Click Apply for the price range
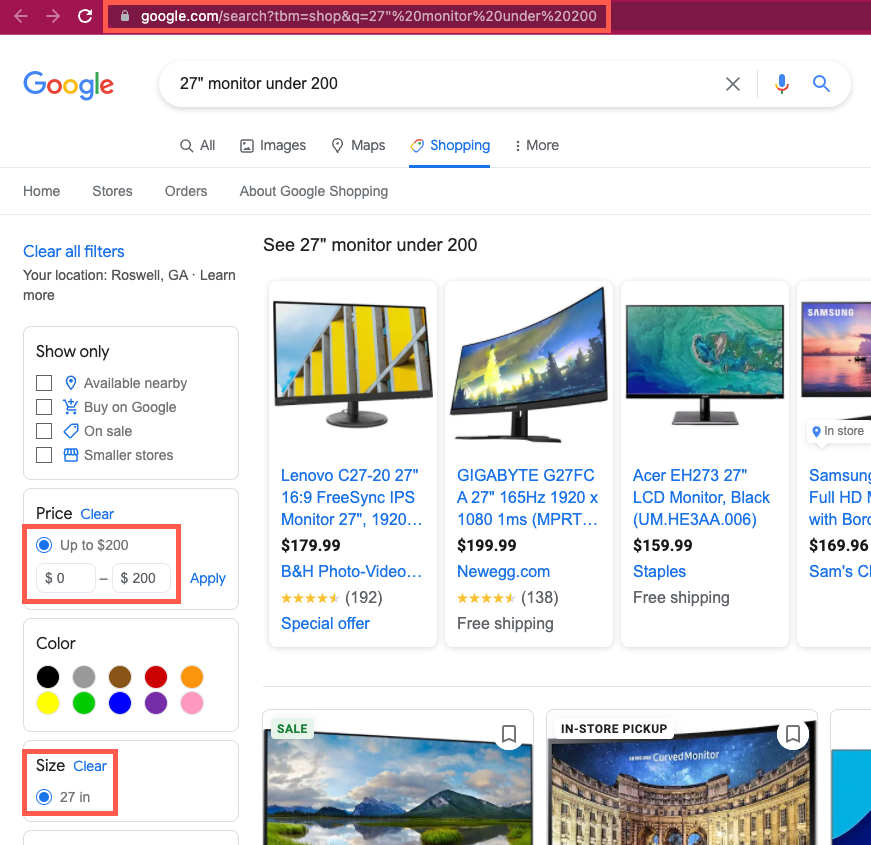The image size is (871, 845). [208, 578]
